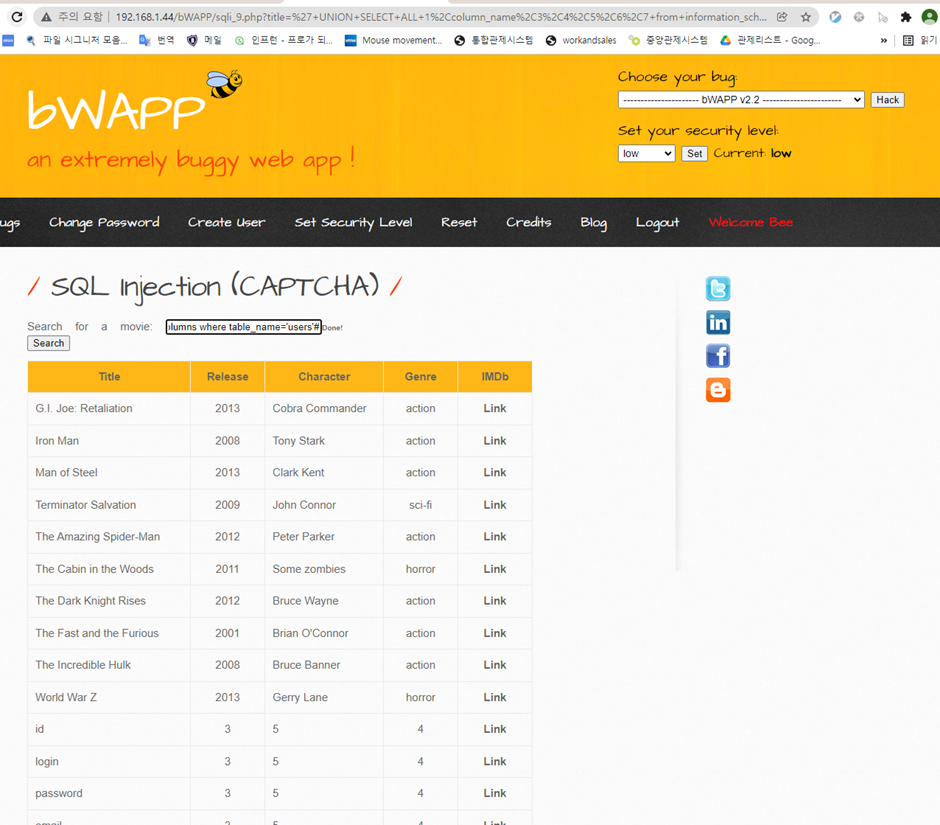Open the 메일 bookmark
The height and width of the screenshot is (825, 940).
(204, 40)
